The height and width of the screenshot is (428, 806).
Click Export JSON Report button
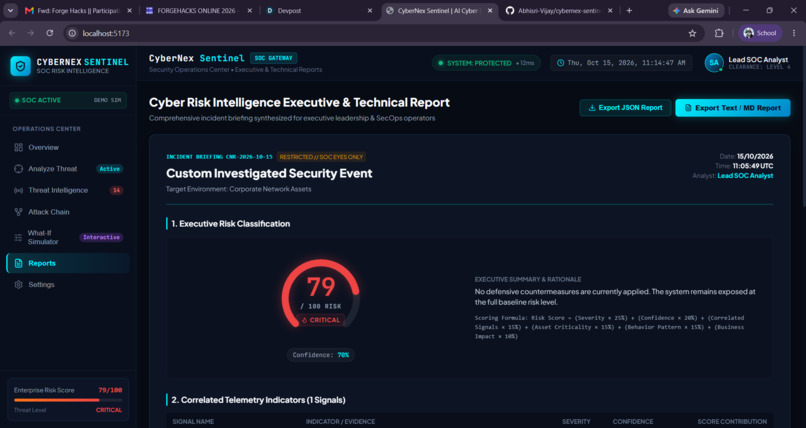coord(625,108)
